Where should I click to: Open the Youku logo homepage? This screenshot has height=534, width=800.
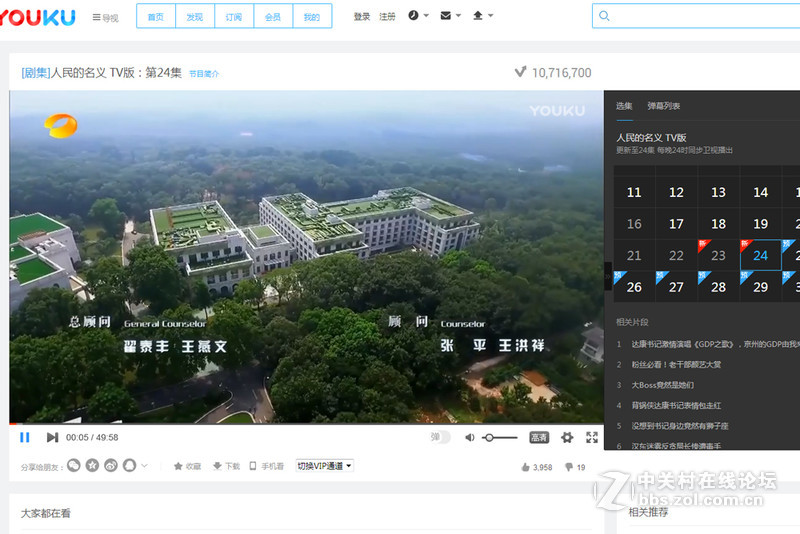pyautogui.click(x=38, y=17)
